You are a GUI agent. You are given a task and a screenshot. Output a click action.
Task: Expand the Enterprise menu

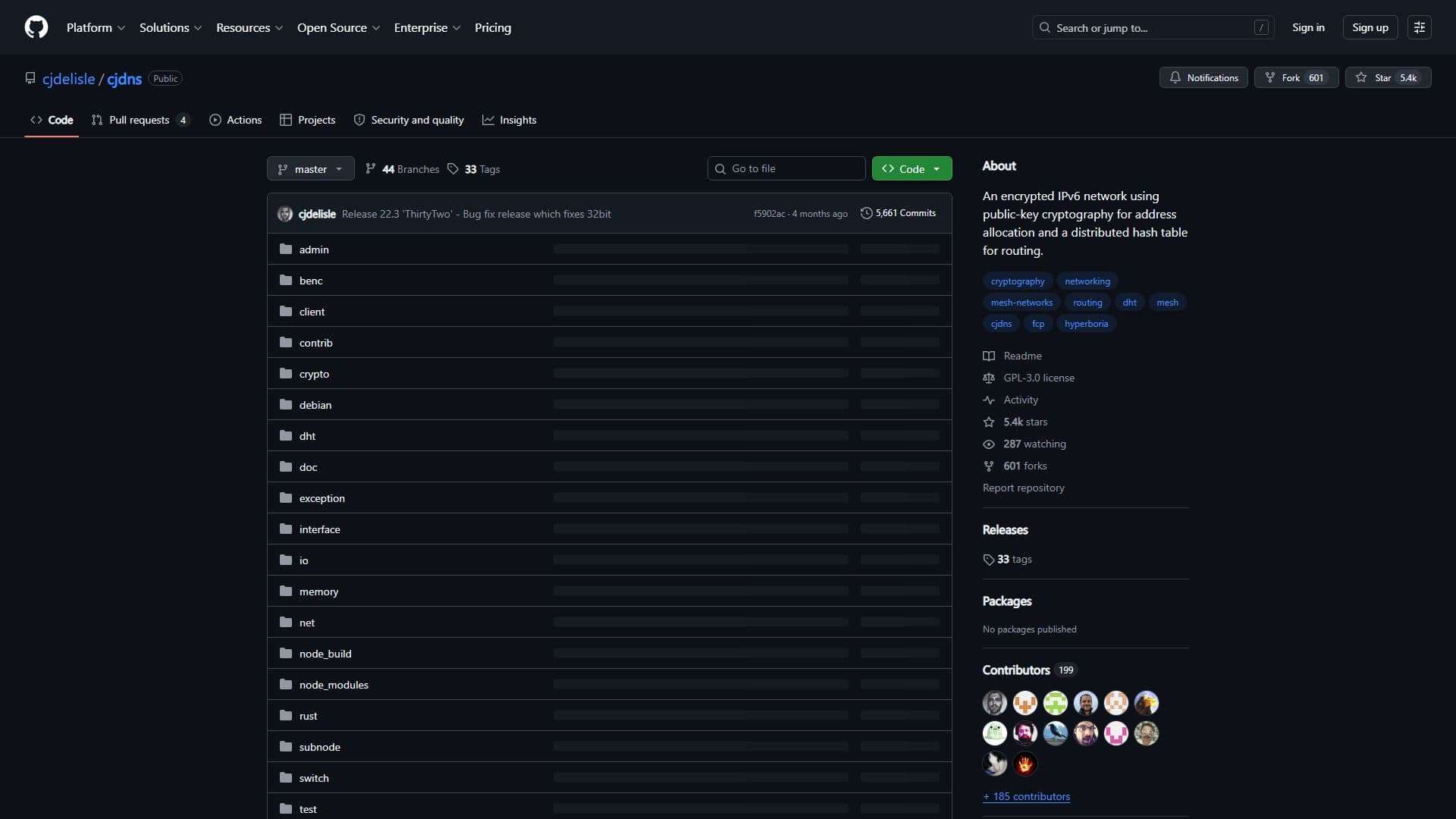[x=427, y=27]
